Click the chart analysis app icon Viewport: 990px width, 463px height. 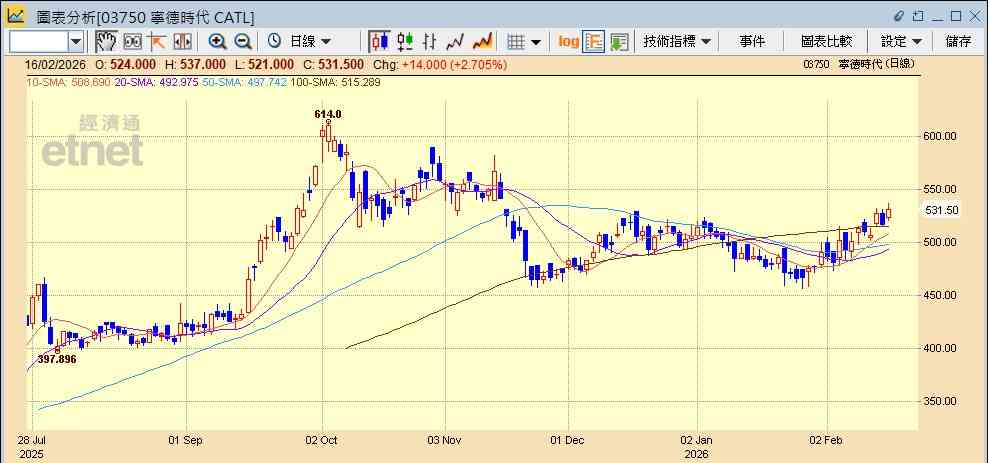pyautogui.click(x=15, y=16)
